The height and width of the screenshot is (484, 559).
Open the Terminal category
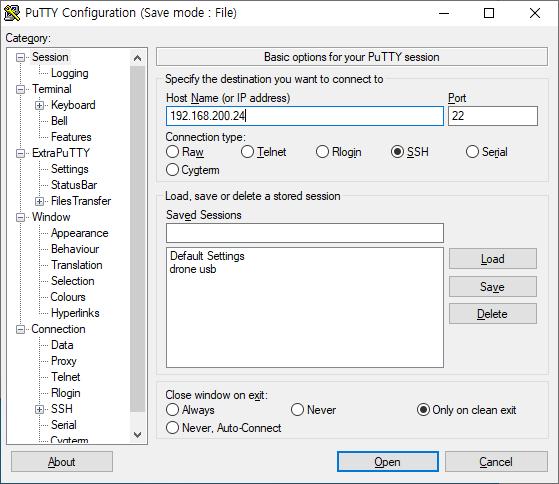52,89
